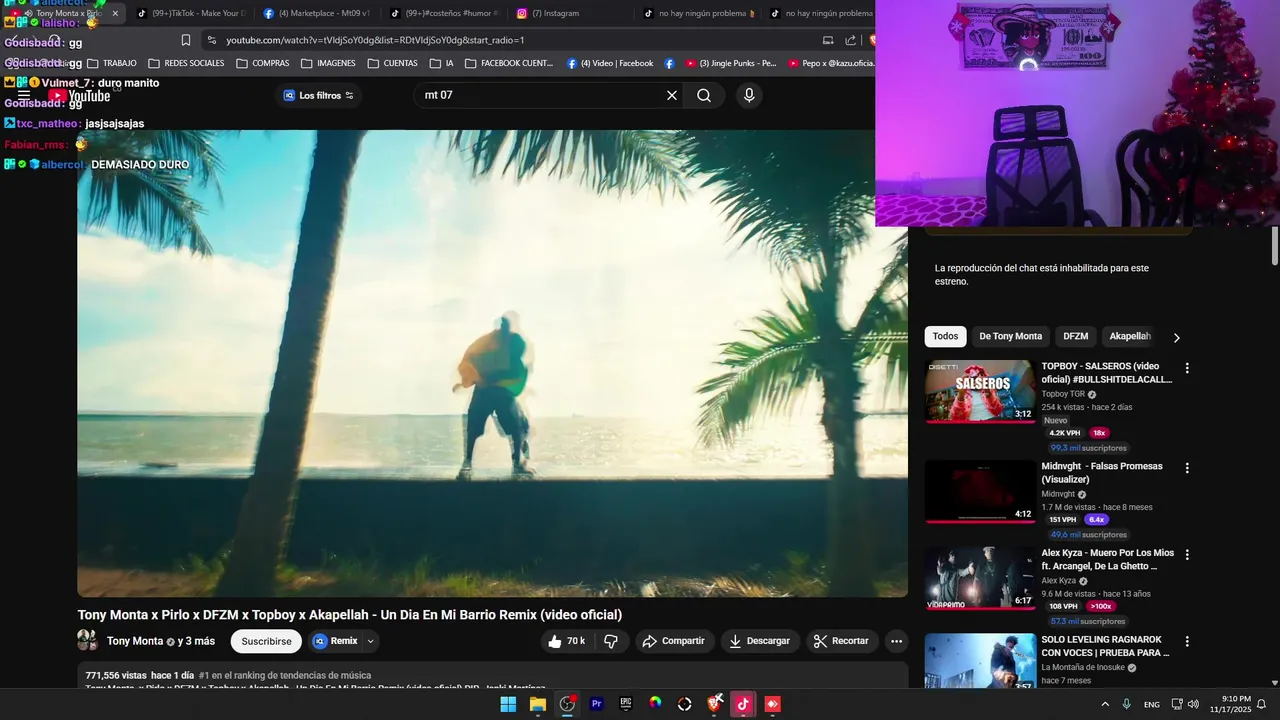The width and height of the screenshot is (1280, 720).
Task: Click the video player area
Action: [493, 363]
